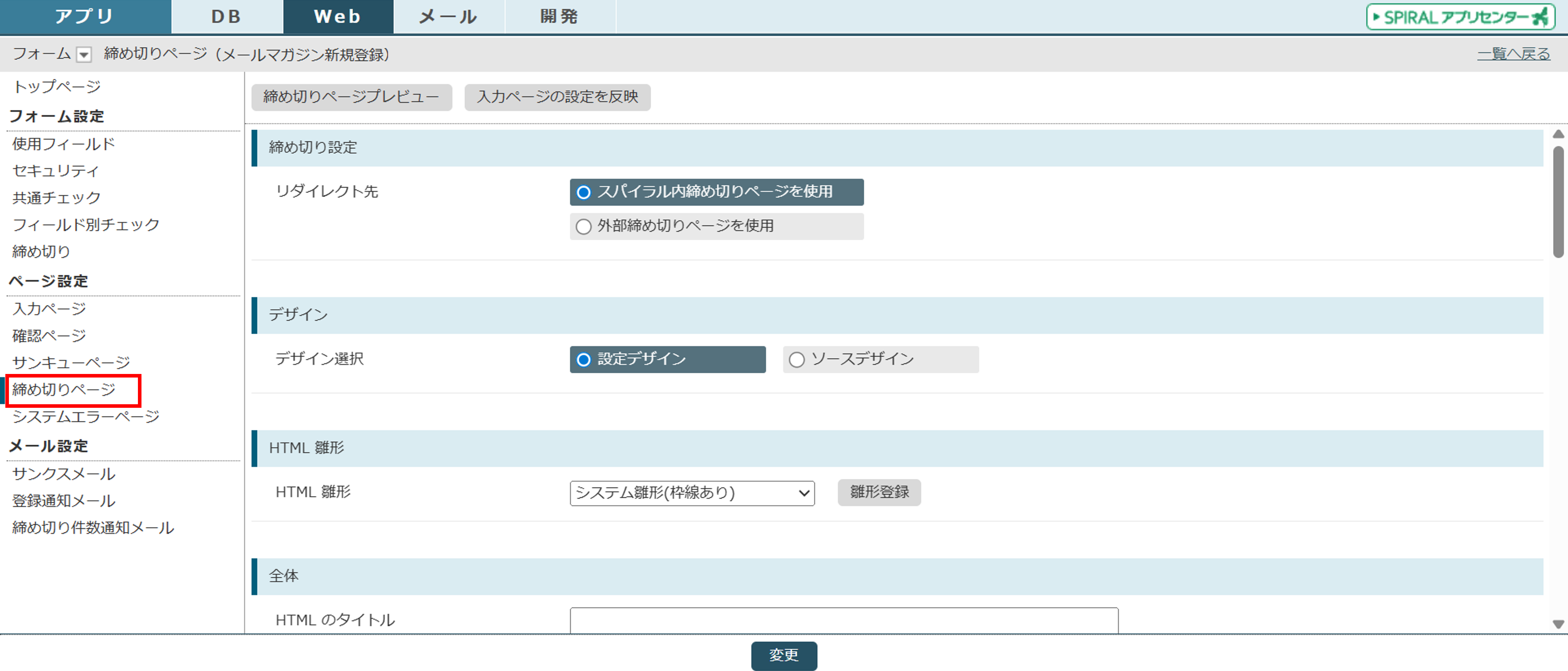Viewport: 1568px width, 671px height.
Task: Select スパイラル内締め切りページを使用 radio button
Action: (x=583, y=192)
